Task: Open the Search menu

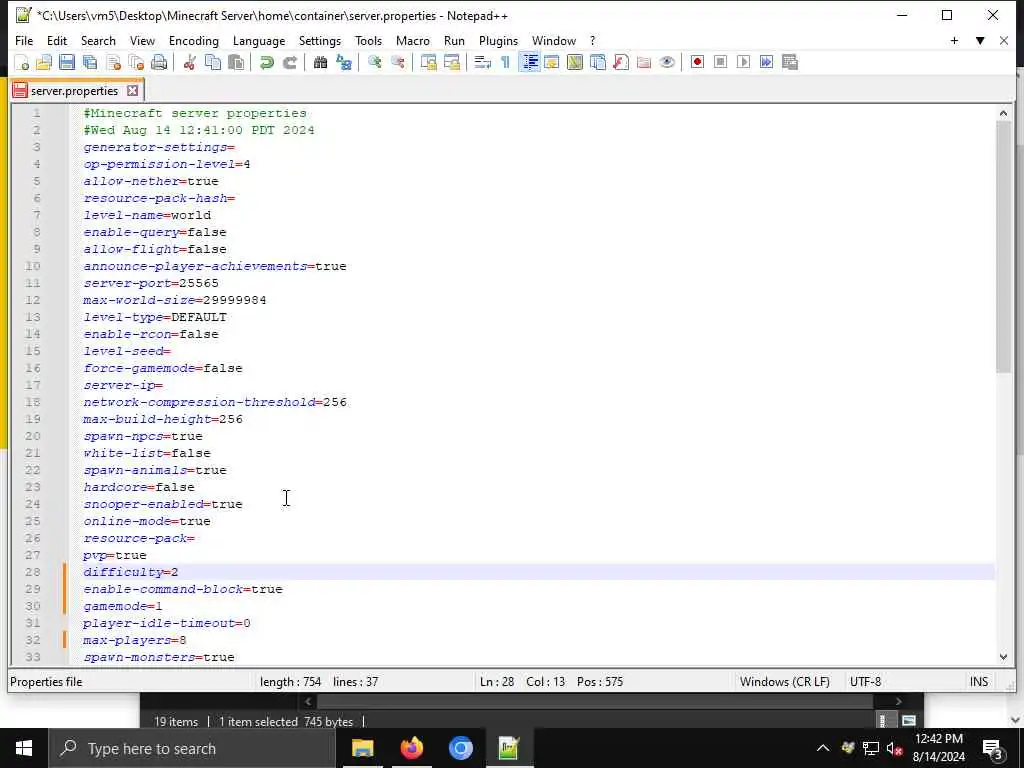Action: point(98,40)
